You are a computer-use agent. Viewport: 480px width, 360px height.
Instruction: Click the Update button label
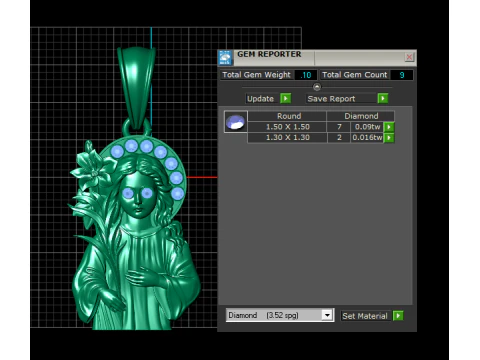260,99
